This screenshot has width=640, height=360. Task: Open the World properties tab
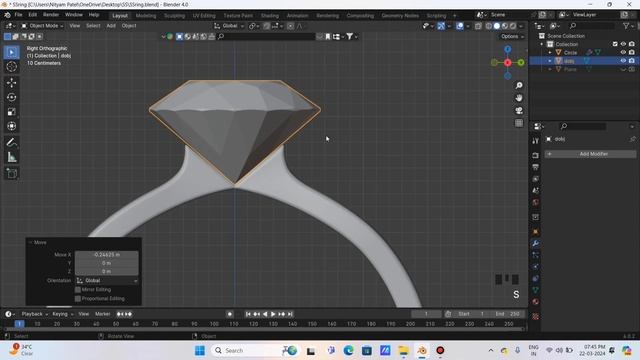coord(536,202)
